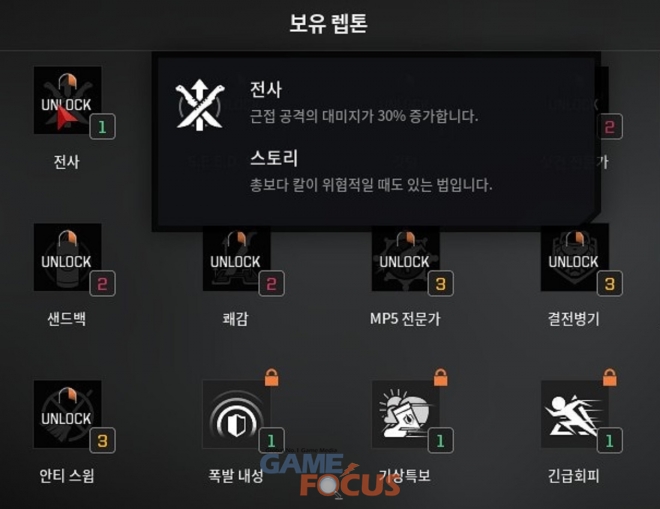Click the 결전병기 label text
The height and width of the screenshot is (509, 660).
[573, 319]
